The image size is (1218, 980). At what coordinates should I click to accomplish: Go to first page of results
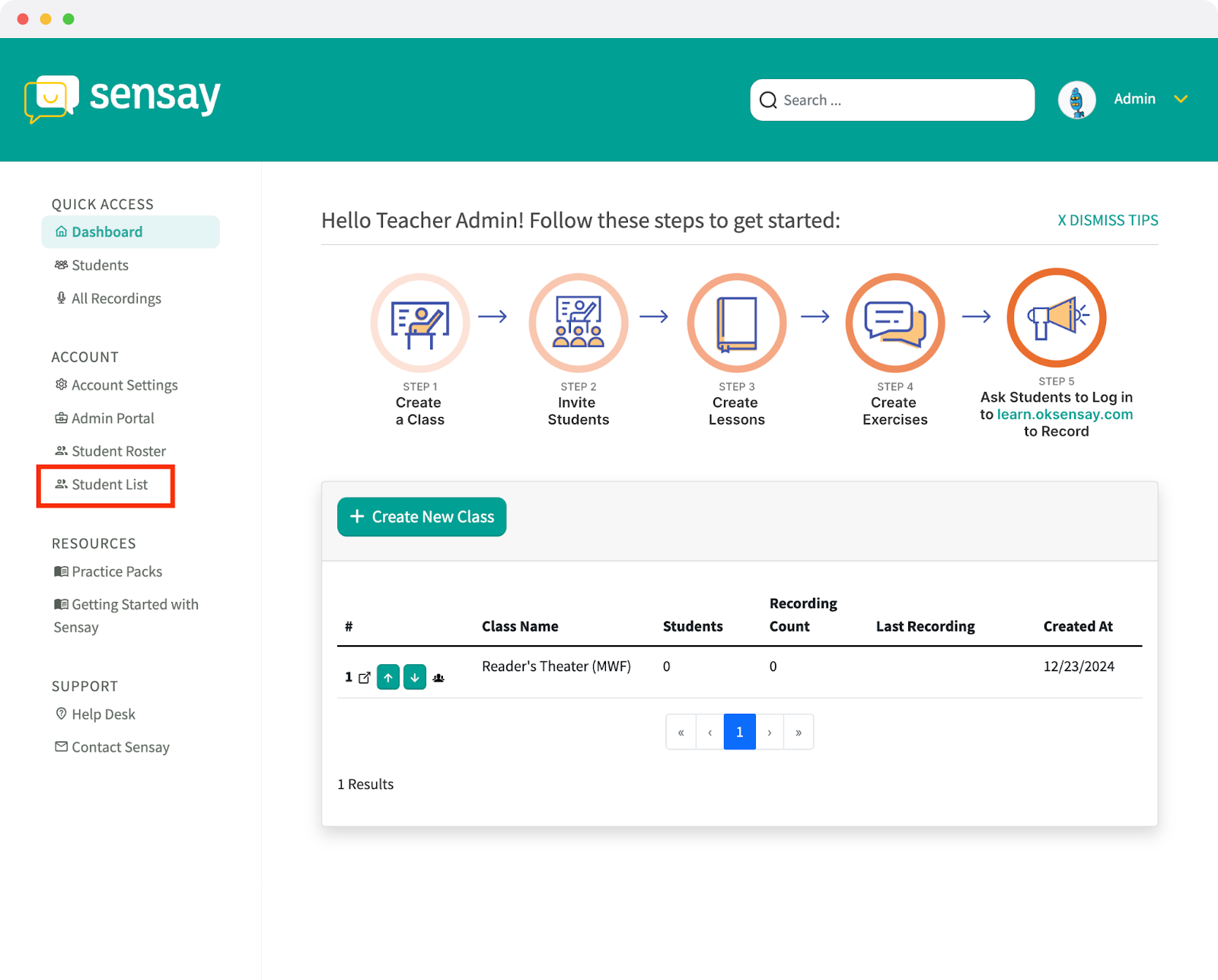pyautogui.click(x=681, y=732)
